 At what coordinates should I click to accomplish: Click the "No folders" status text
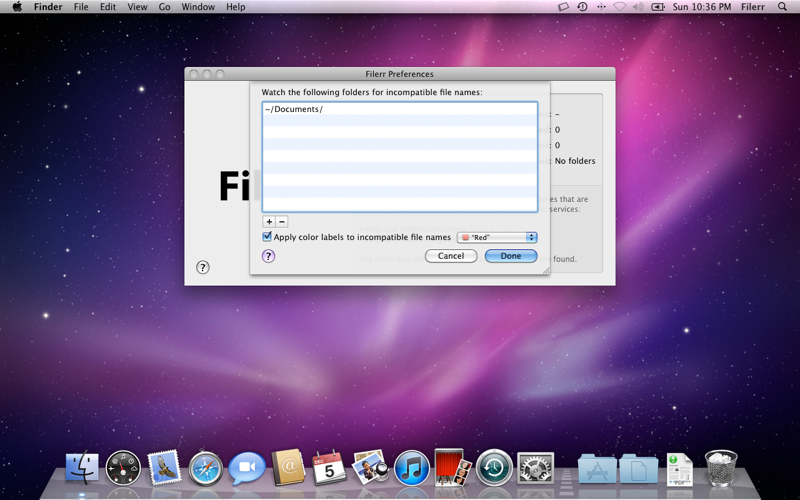[x=575, y=161]
